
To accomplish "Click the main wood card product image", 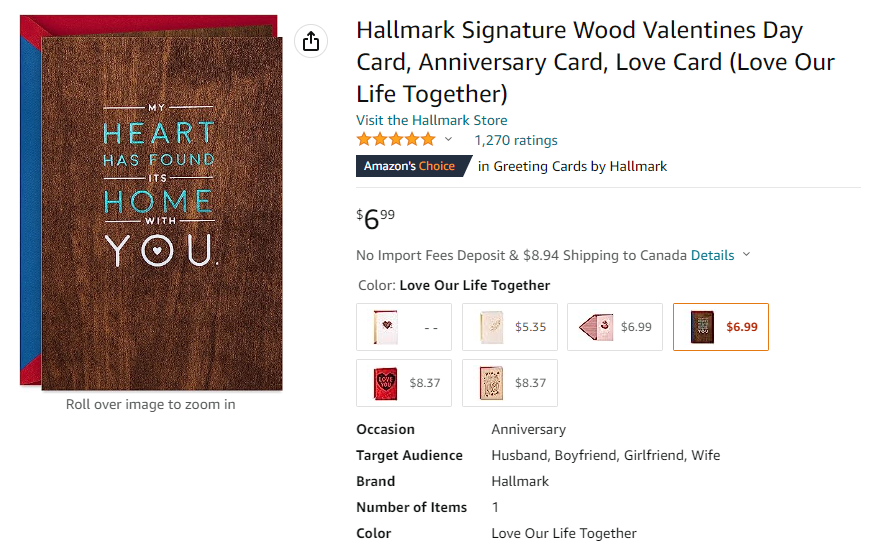I will click(162, 213).
